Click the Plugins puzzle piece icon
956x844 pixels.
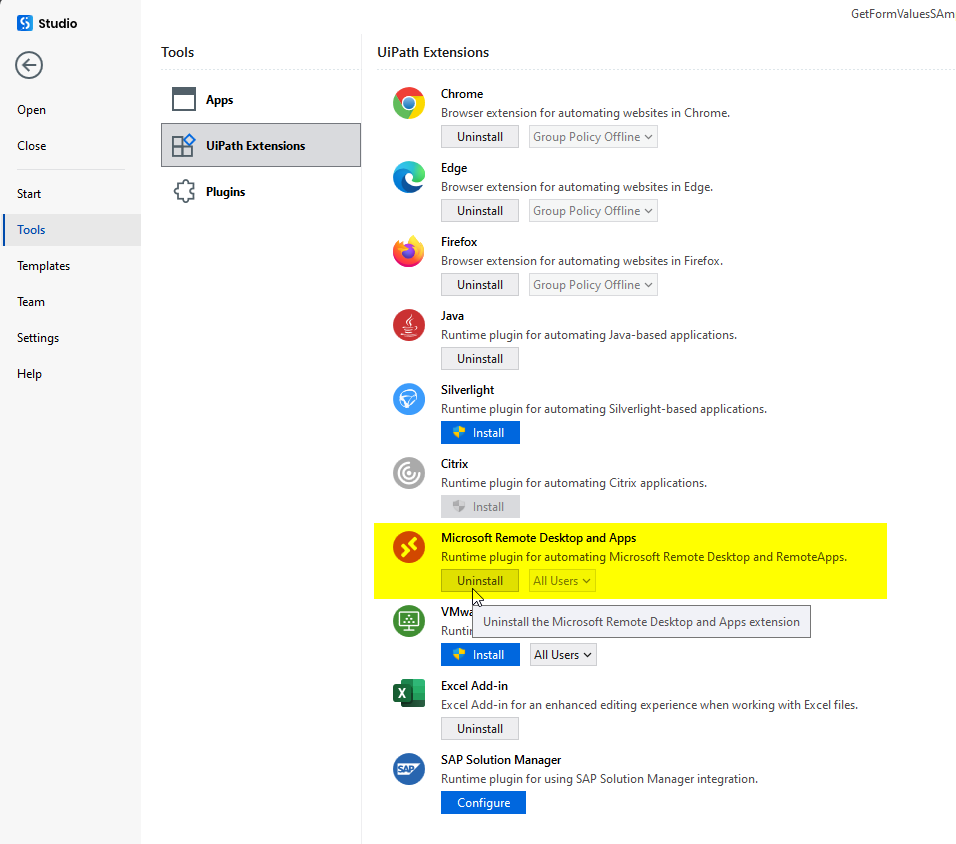click(184, 191)
